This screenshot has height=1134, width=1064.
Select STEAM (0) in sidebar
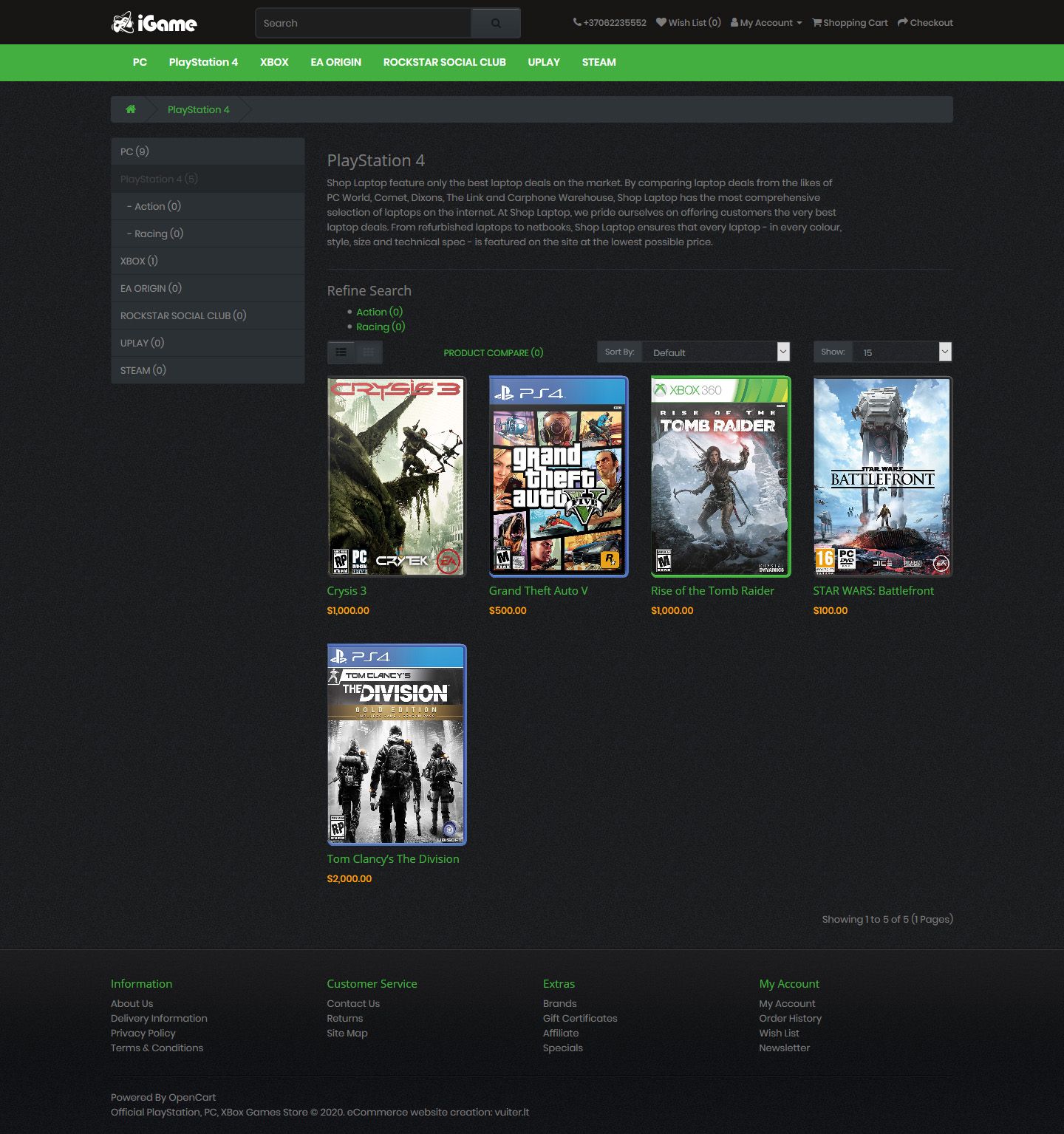coord(208,370)
